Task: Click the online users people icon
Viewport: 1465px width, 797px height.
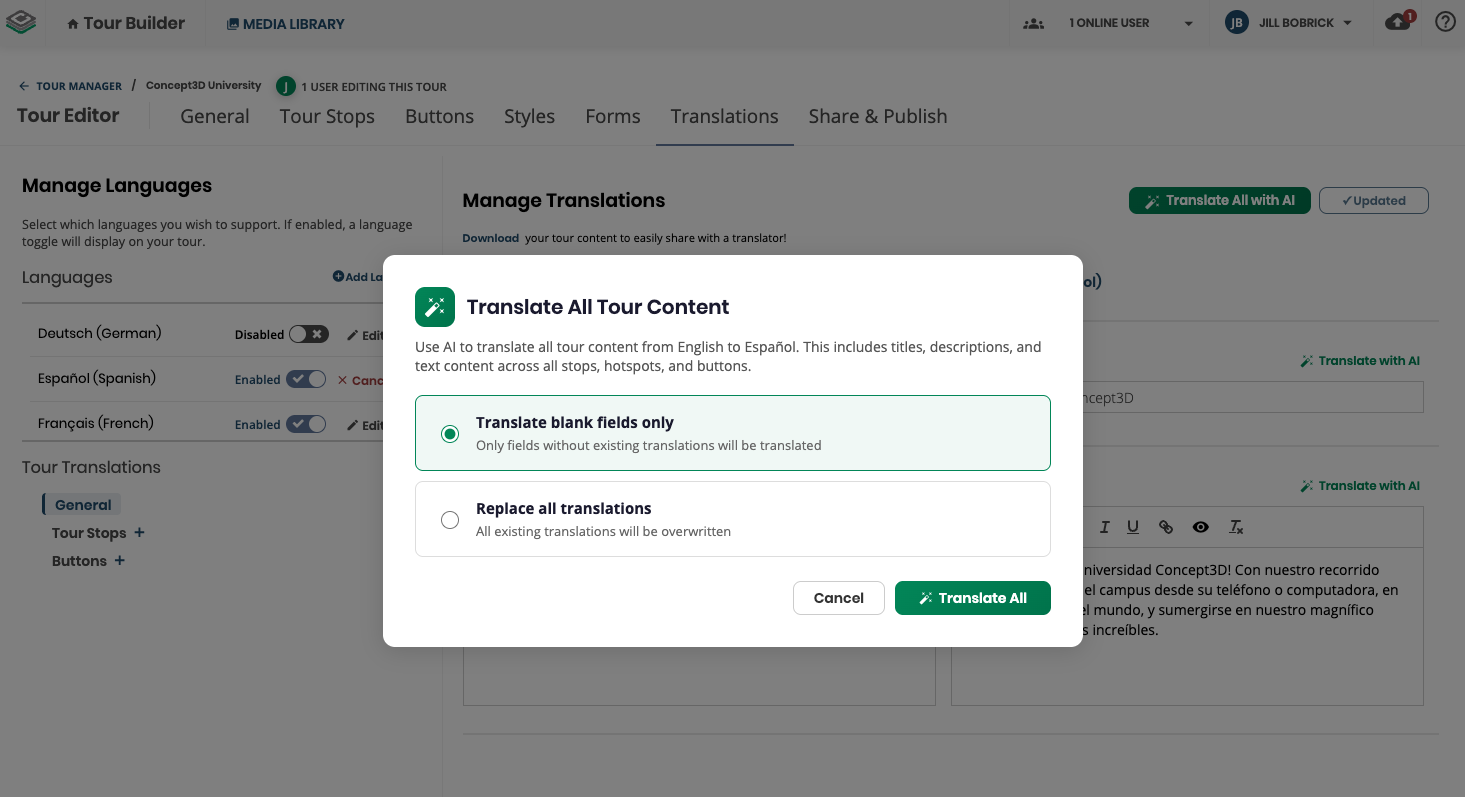Action: pos(1033,23)
